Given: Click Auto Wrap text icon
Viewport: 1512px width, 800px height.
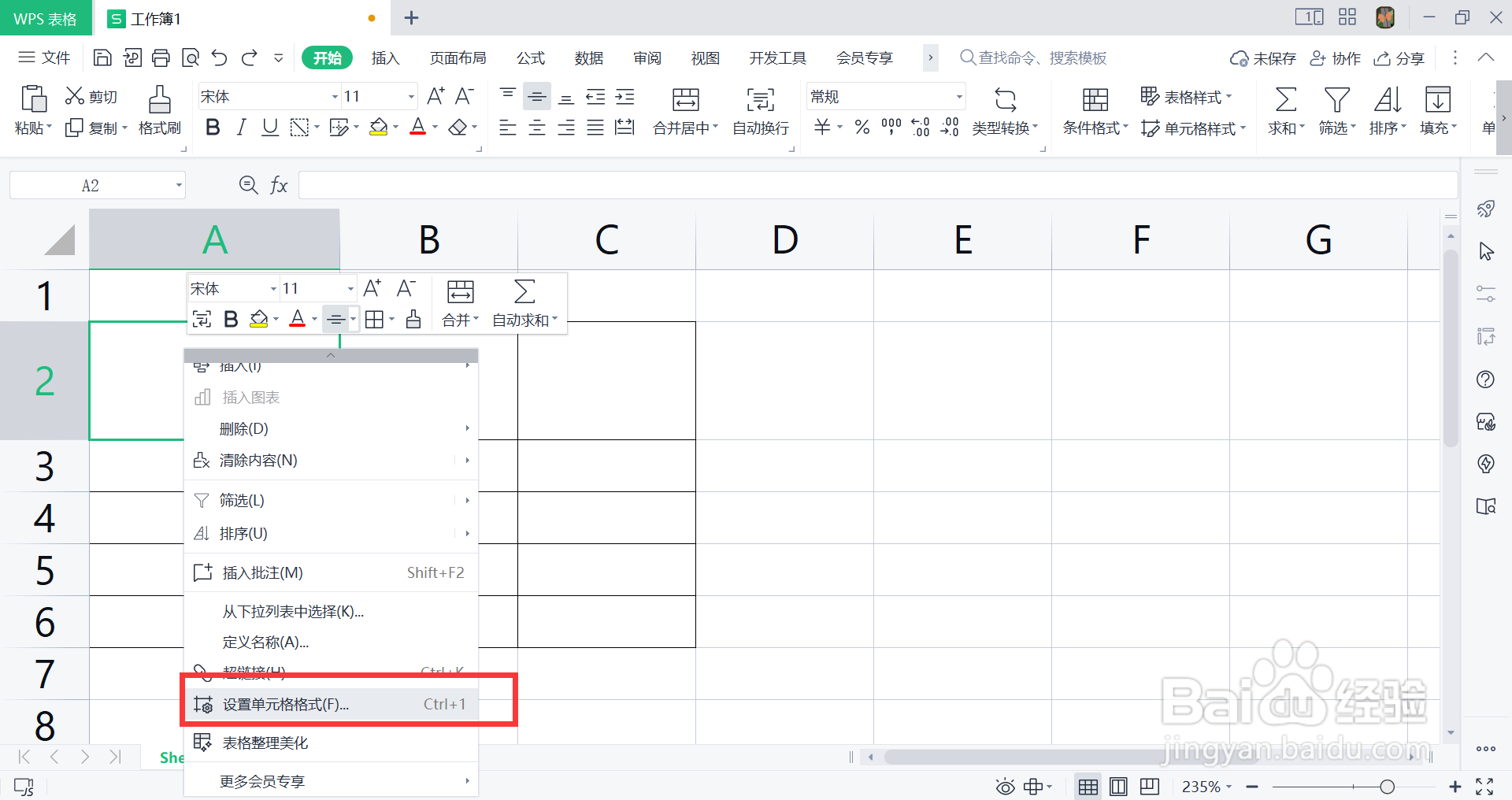Looking at the screenshot, I should click(761, 99).
